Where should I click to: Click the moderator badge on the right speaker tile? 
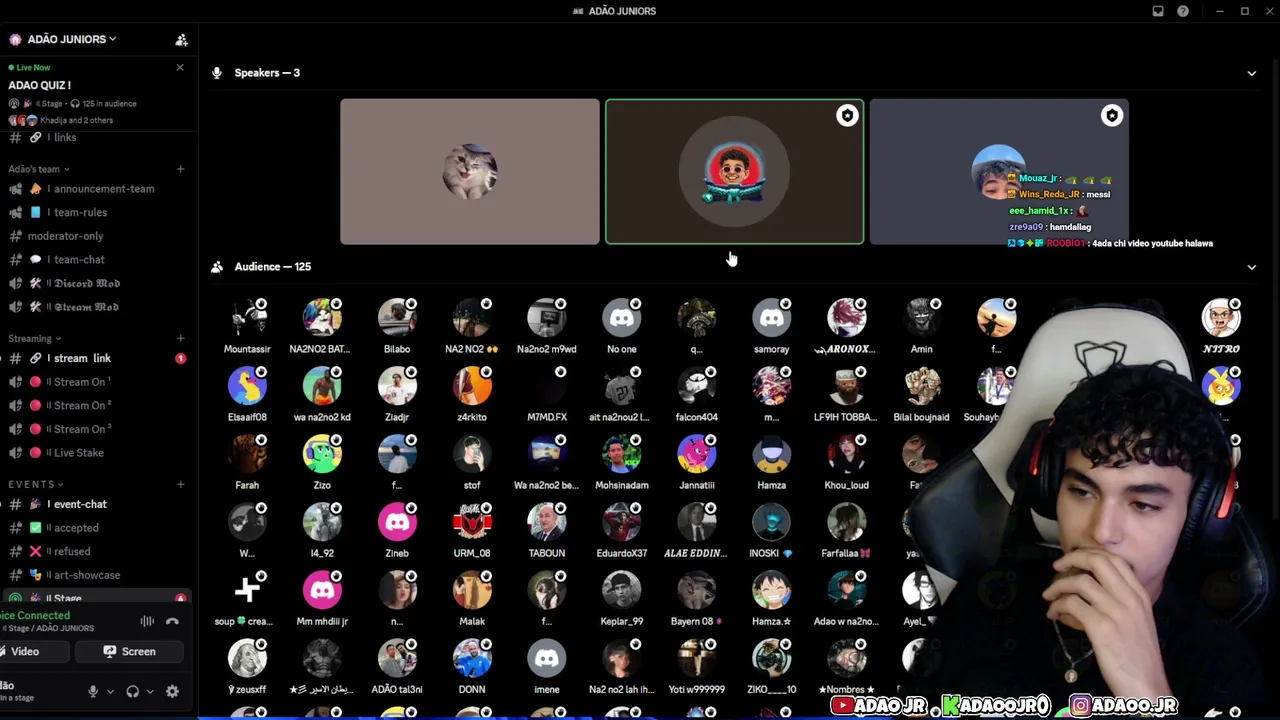pyautogui.click(x=1112, y=116)
